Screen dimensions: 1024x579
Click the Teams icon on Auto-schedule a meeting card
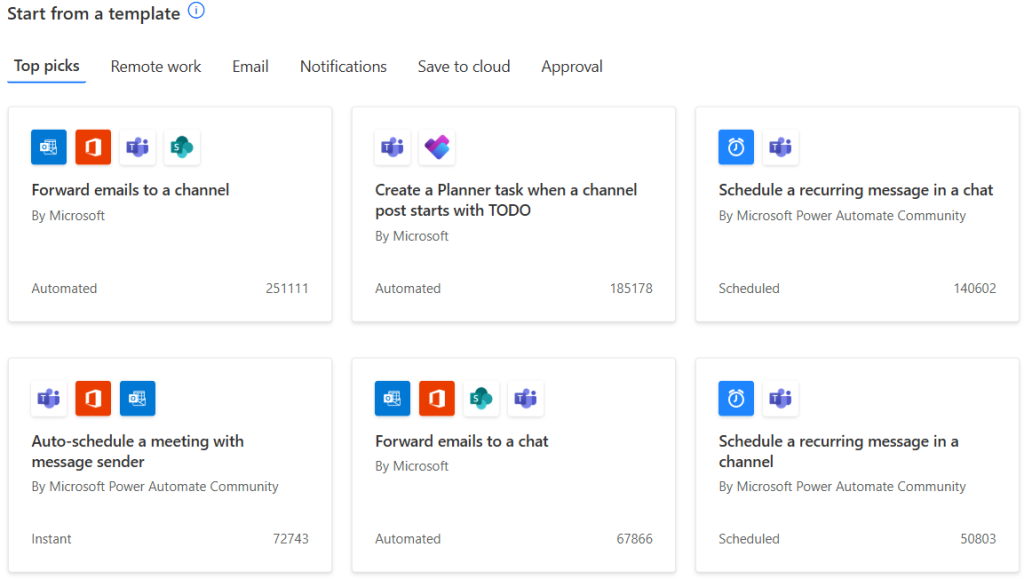[x=49, y=398]
